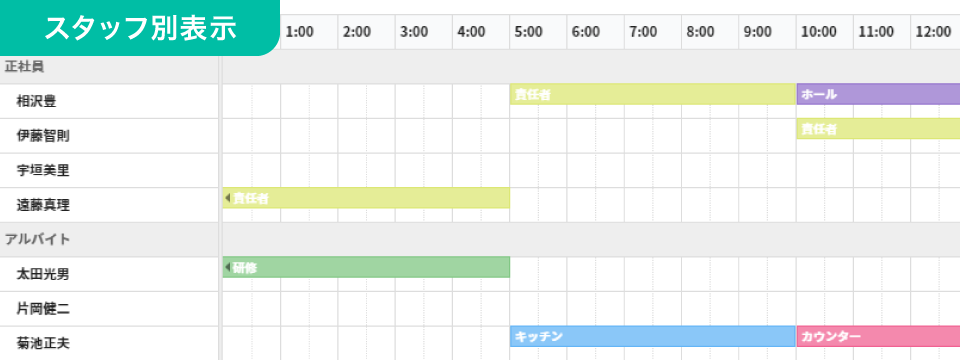This screenshot has height=360, width=960.
Task: Select staff member 片岡健二
Action: coord(43,309)
